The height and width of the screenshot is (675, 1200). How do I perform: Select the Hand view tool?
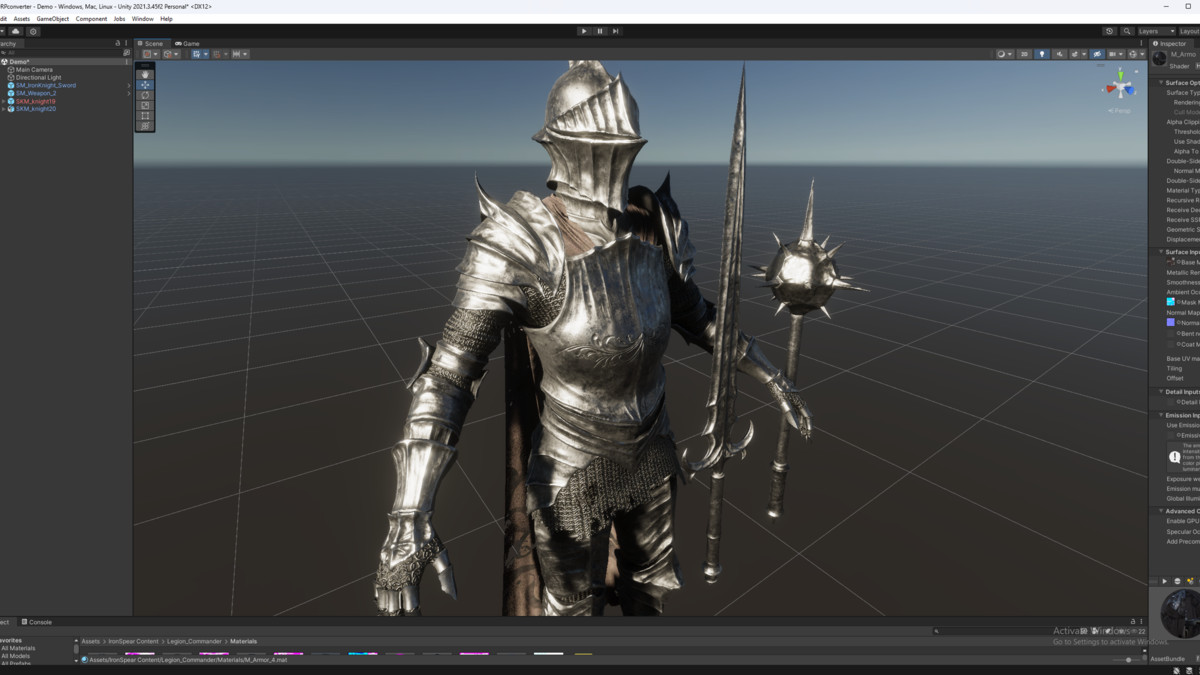145,75
